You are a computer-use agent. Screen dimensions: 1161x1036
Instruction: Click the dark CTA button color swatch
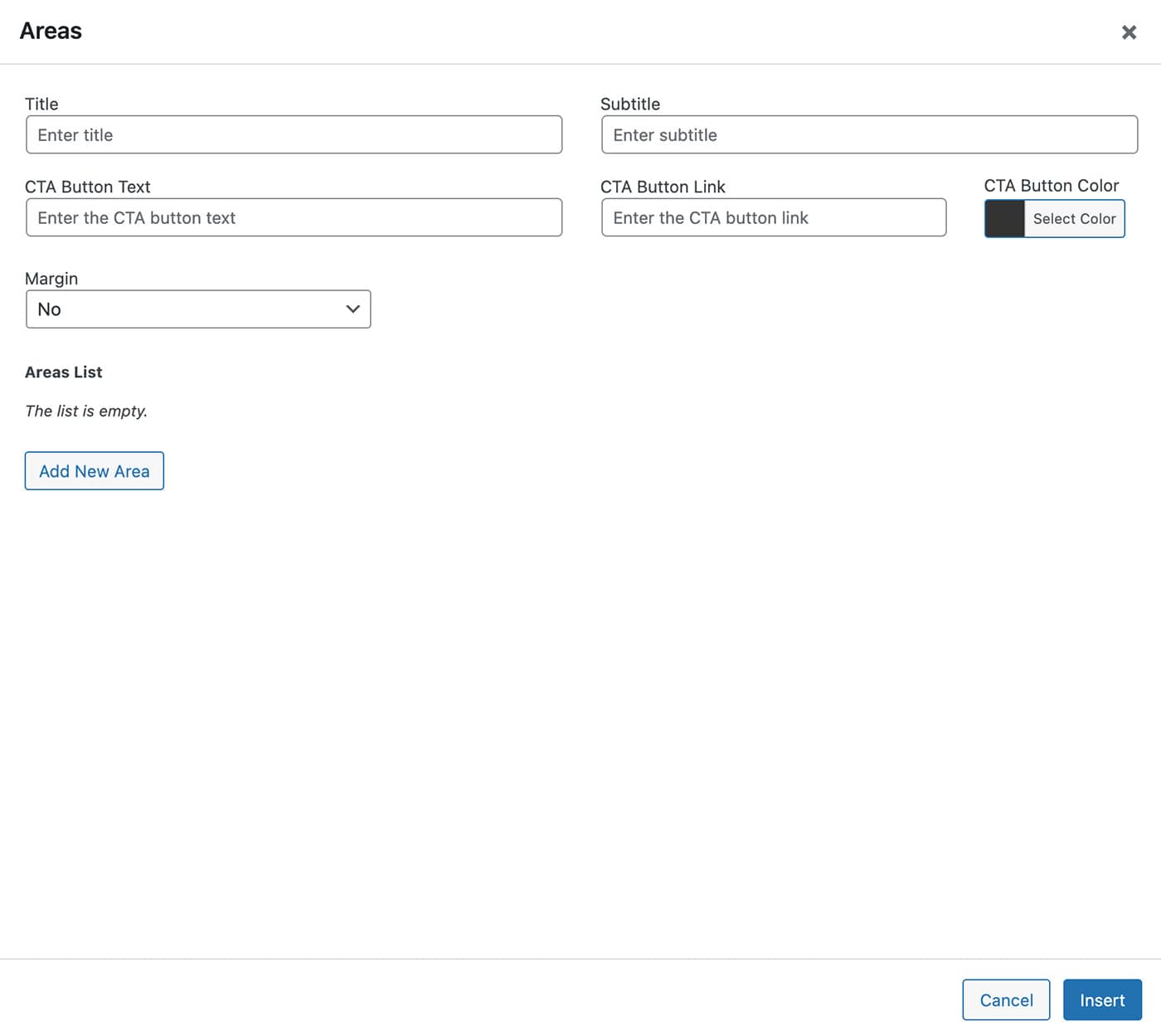coord(1004,219)
